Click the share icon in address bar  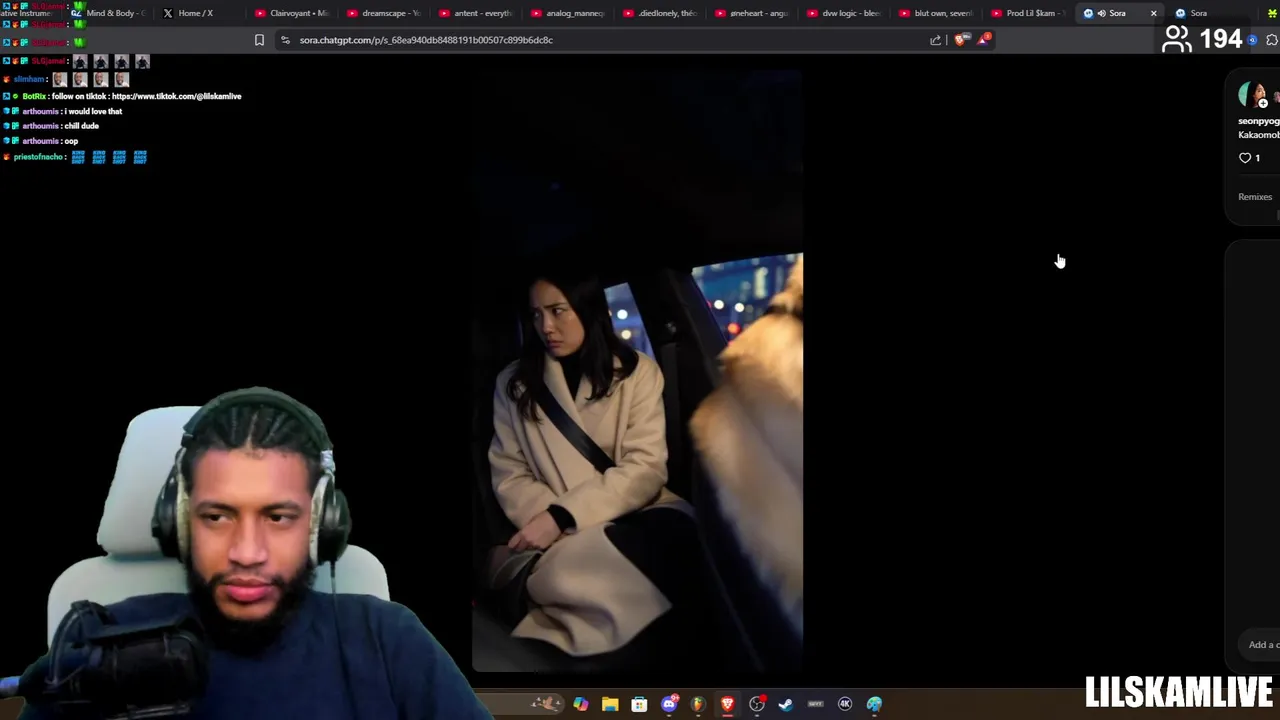click(x=935, y=40)
